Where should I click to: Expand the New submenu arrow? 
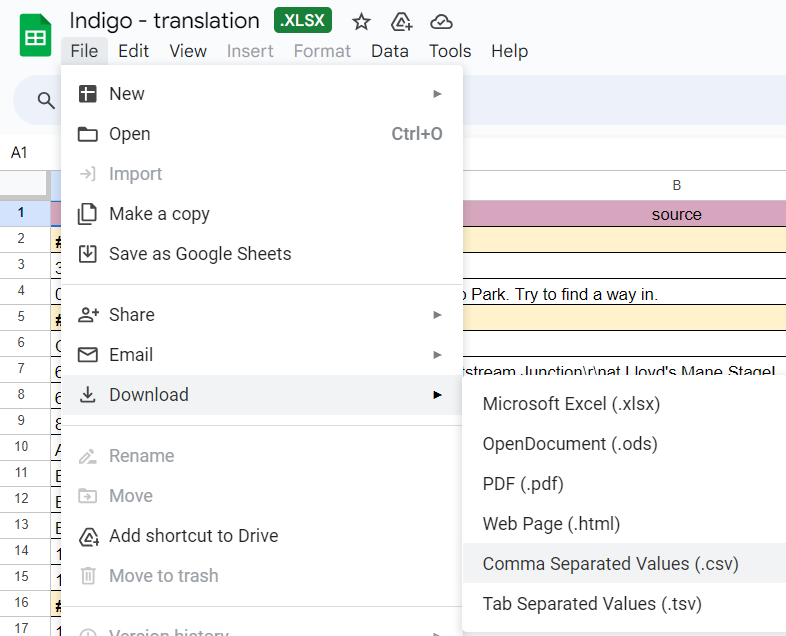click(x=437, y=94)
